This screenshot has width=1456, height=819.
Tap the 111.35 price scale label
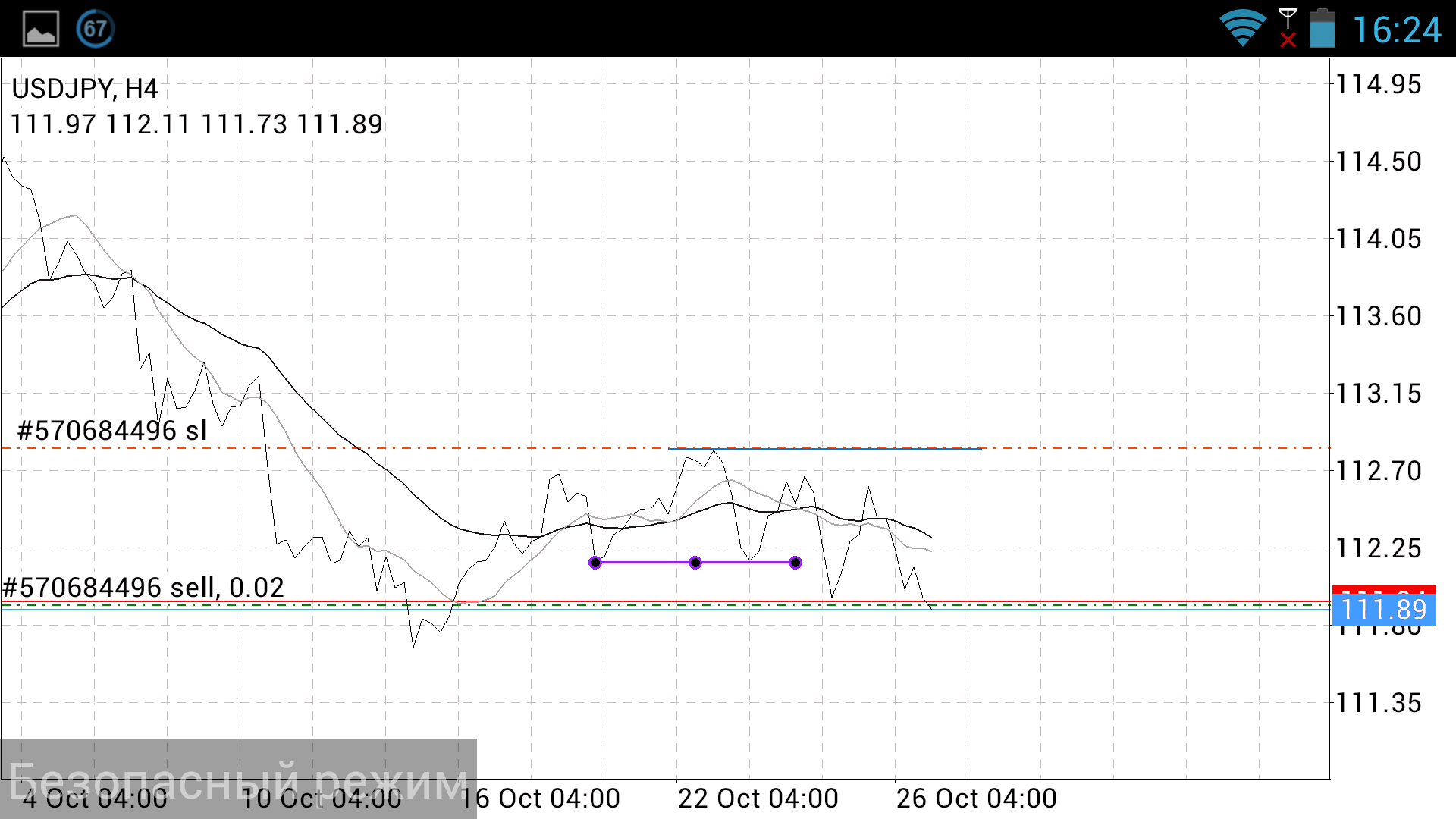(1379, 703)
